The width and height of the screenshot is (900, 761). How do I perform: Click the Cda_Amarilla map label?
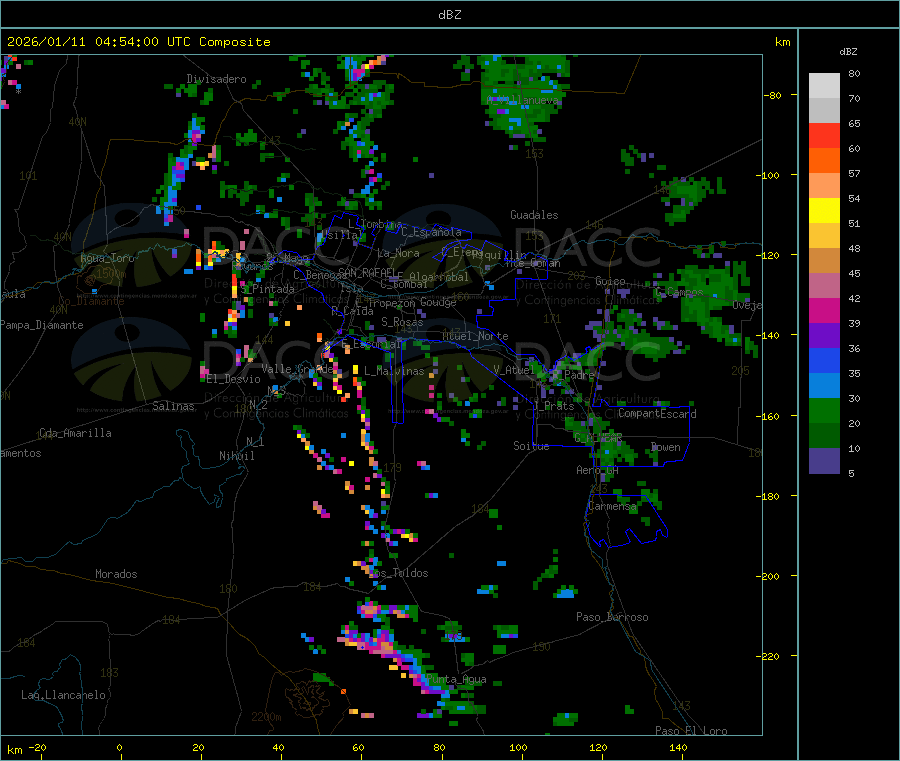pyautogui.click(x=75, y=433)
